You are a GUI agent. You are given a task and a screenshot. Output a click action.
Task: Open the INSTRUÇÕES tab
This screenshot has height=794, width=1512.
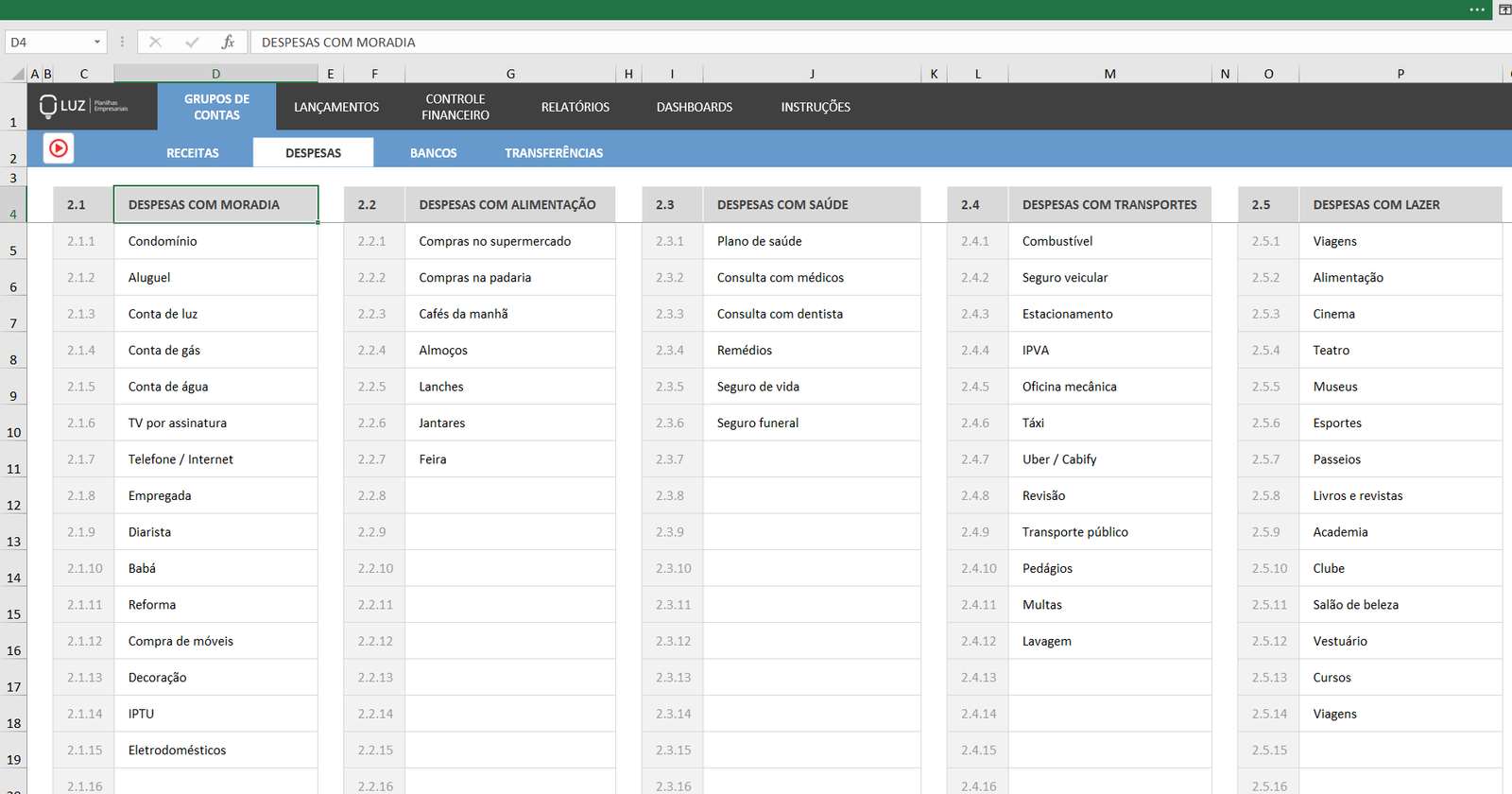tap(816, 107)
